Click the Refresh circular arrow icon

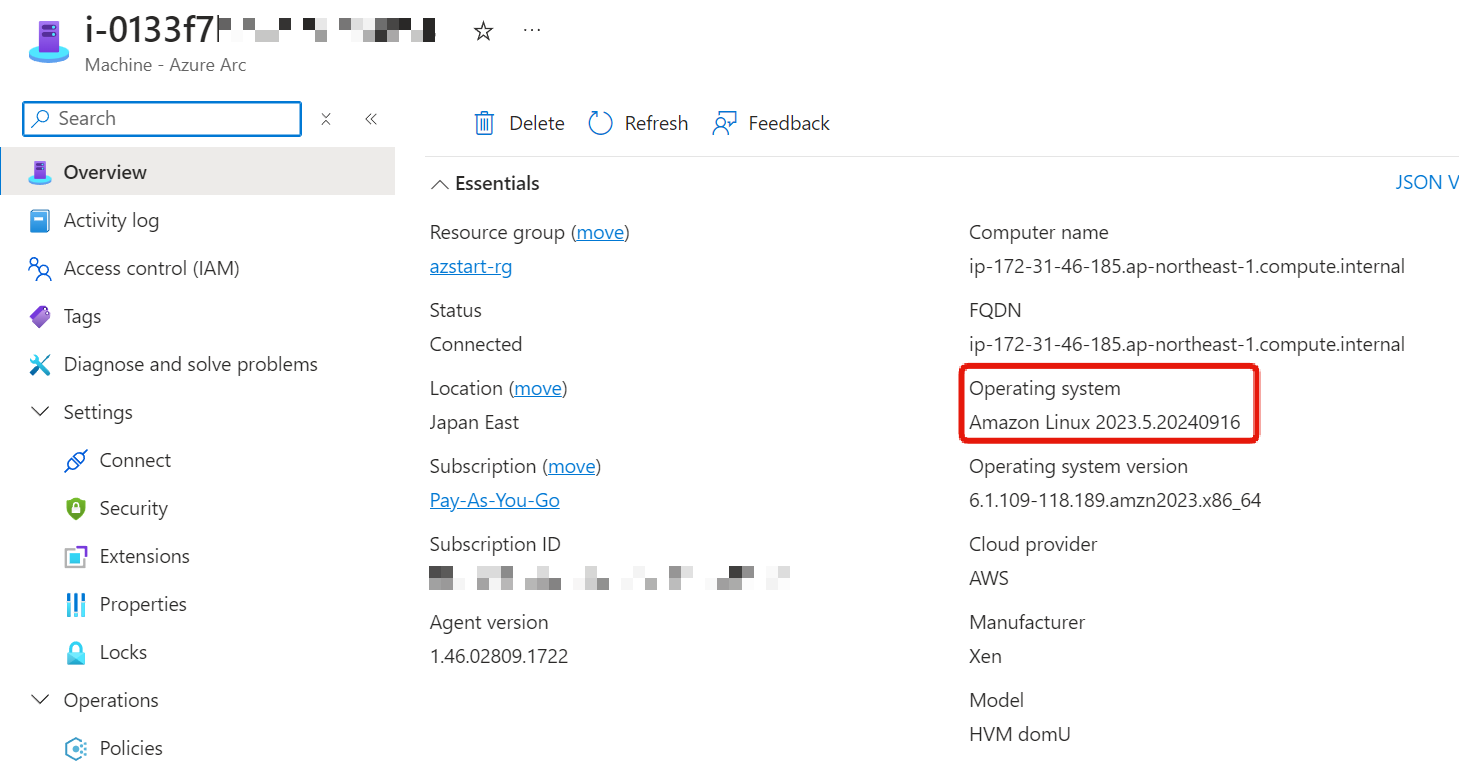point(600,123)
